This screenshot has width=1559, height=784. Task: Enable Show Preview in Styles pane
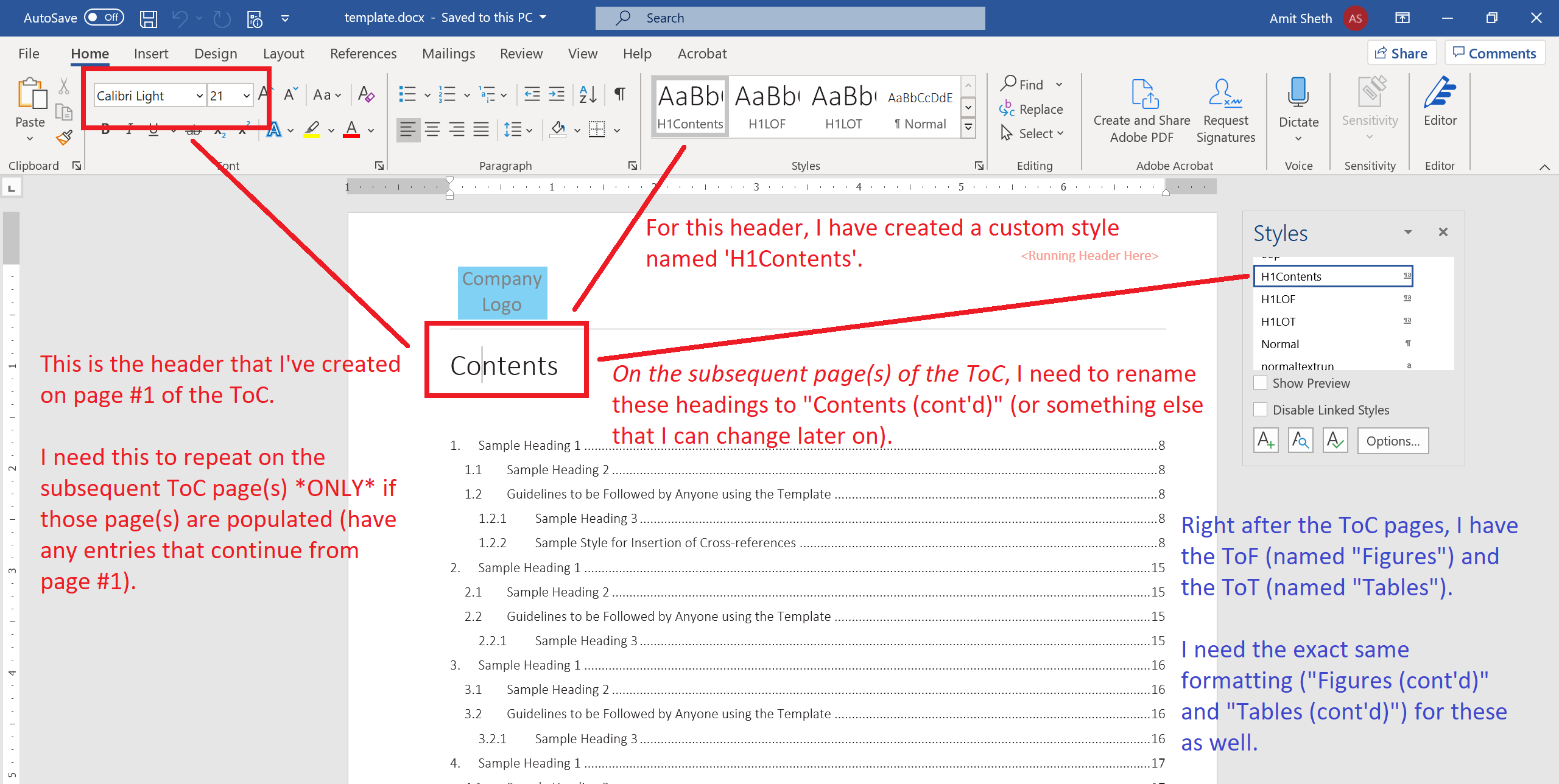[x=1261, y=383]
